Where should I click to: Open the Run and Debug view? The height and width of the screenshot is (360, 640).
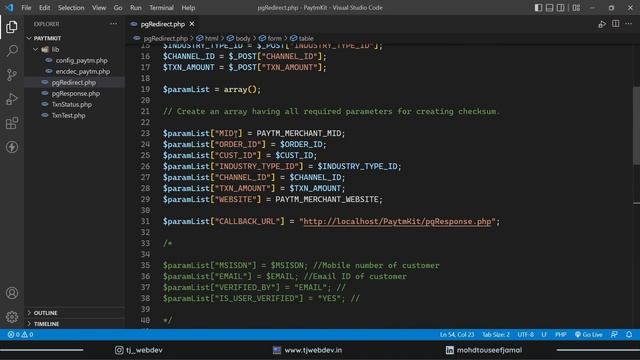click(x=12, y=99)
